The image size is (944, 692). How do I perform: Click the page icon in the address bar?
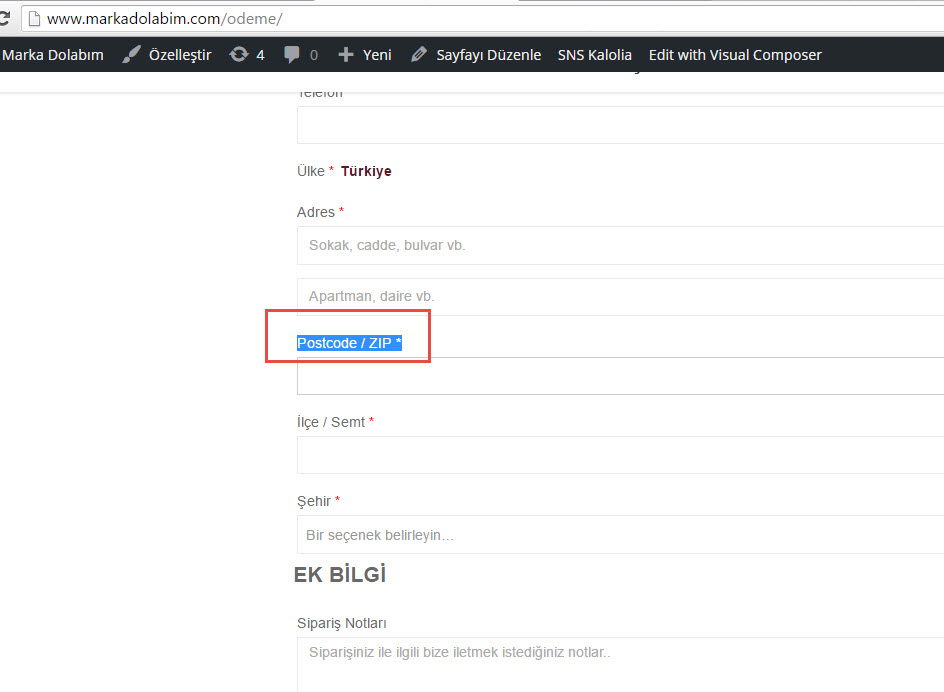click(x=33, y=18)
